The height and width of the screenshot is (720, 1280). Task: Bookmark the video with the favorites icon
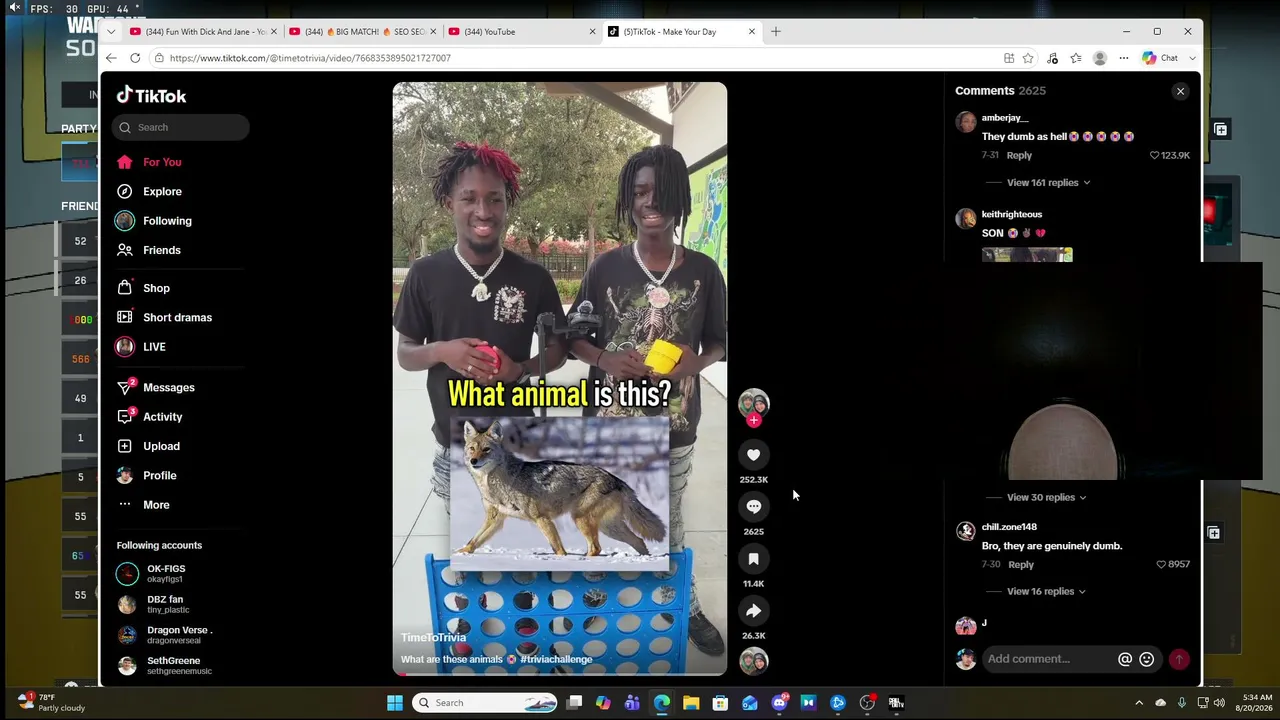753,559
